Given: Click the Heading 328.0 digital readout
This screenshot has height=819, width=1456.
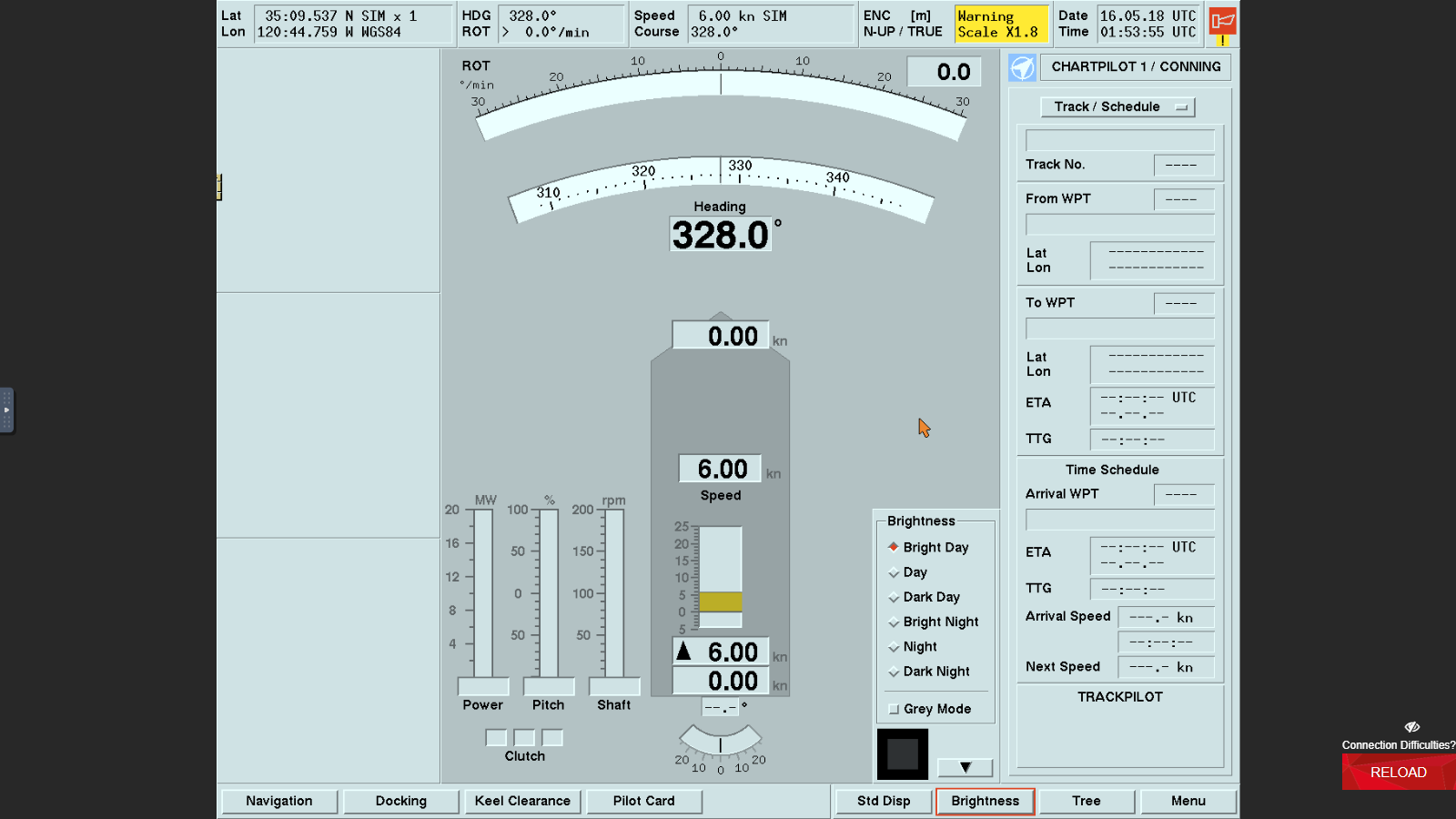Looking at the screenshot, I should [721, 235].
